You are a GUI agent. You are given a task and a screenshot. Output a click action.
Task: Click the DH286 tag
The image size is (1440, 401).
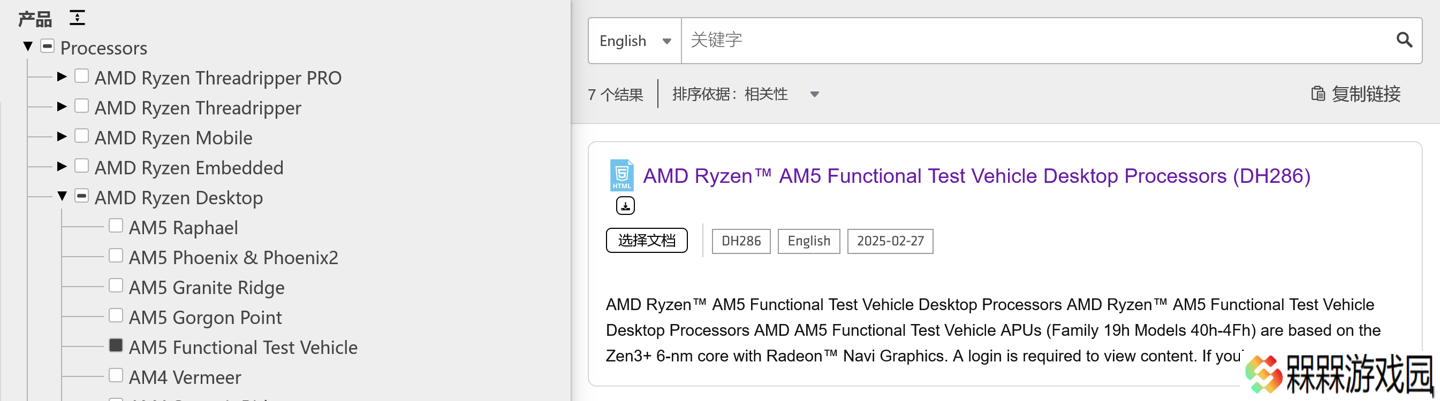pos(741,241)
